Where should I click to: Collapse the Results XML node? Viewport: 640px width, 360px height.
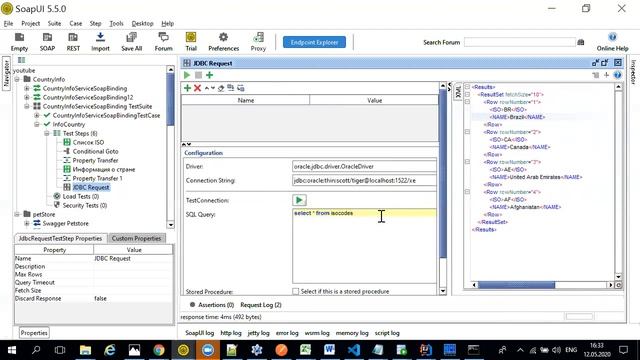467,87
